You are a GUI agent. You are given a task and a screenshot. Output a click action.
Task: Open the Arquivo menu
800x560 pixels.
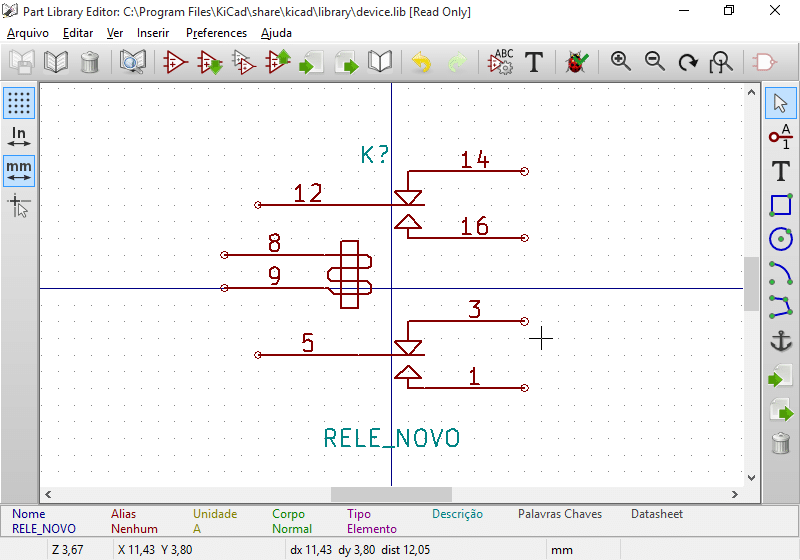coord(28,33)
